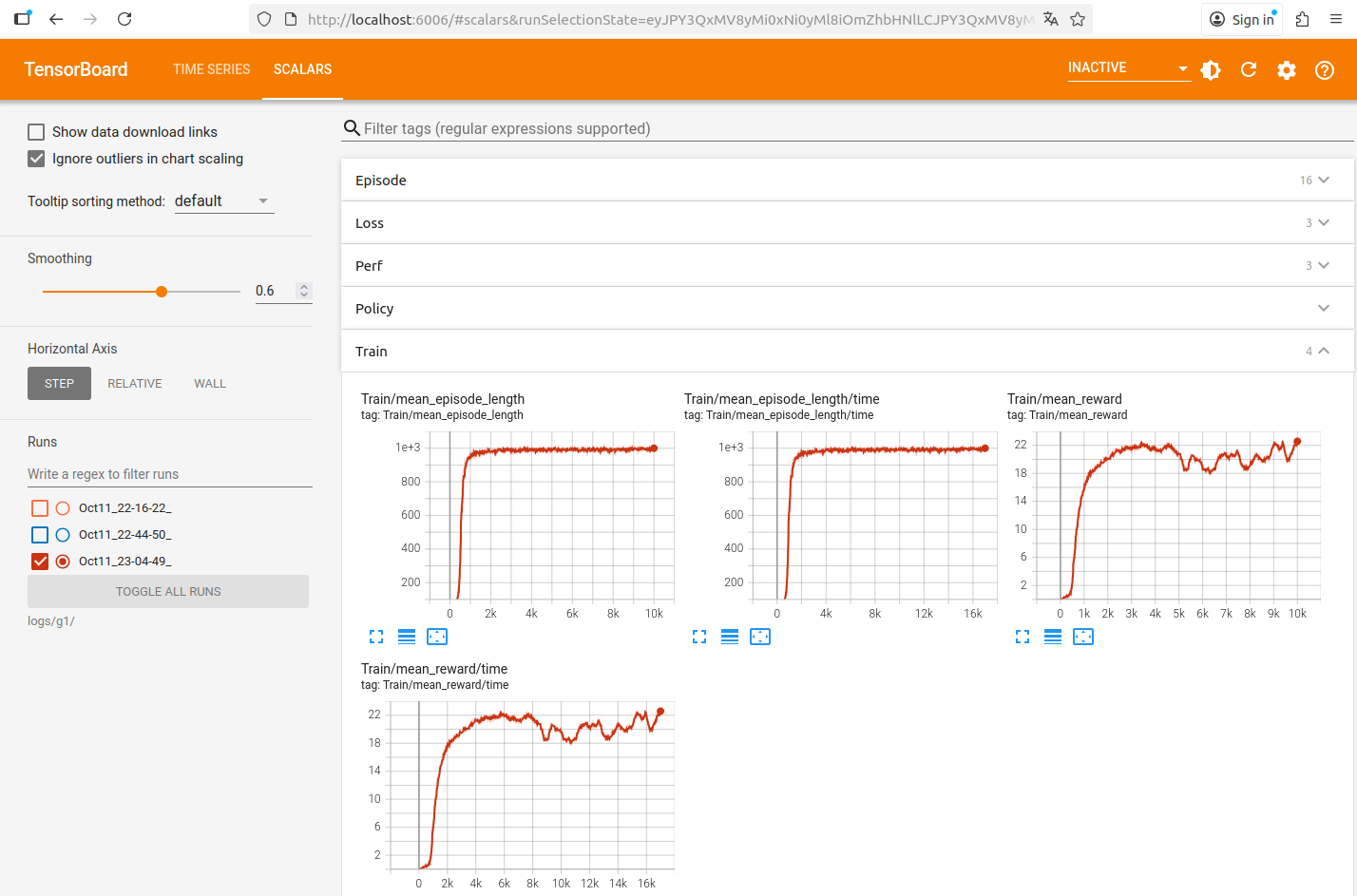Image resolution: width=1357 pixels, height=896 pixels.
Task: Expand the Perf category
Action: click(x=848, y=266)
